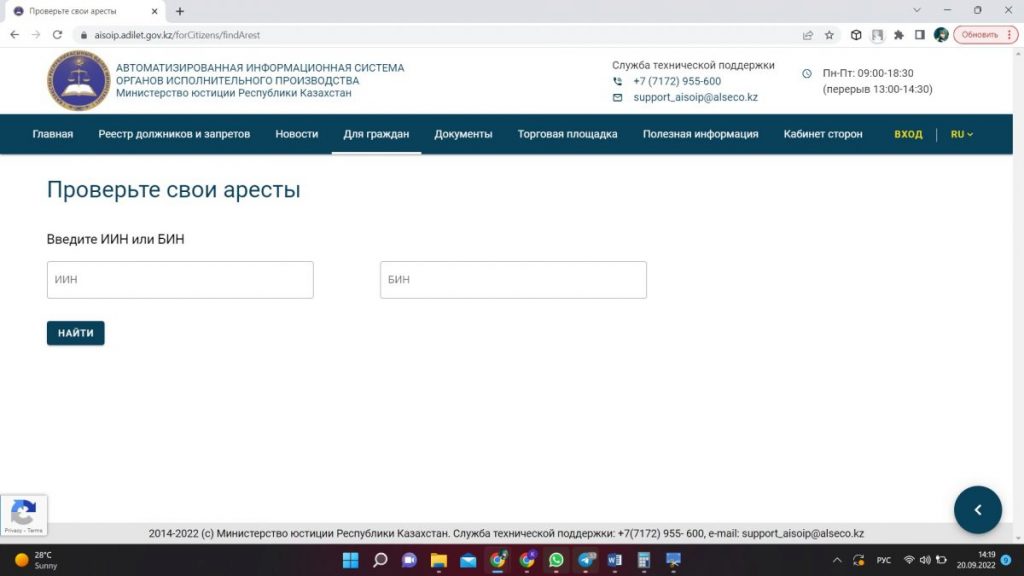
Task: Open the Кабинет сторон menu item
Action: click(x=823, y=134)
